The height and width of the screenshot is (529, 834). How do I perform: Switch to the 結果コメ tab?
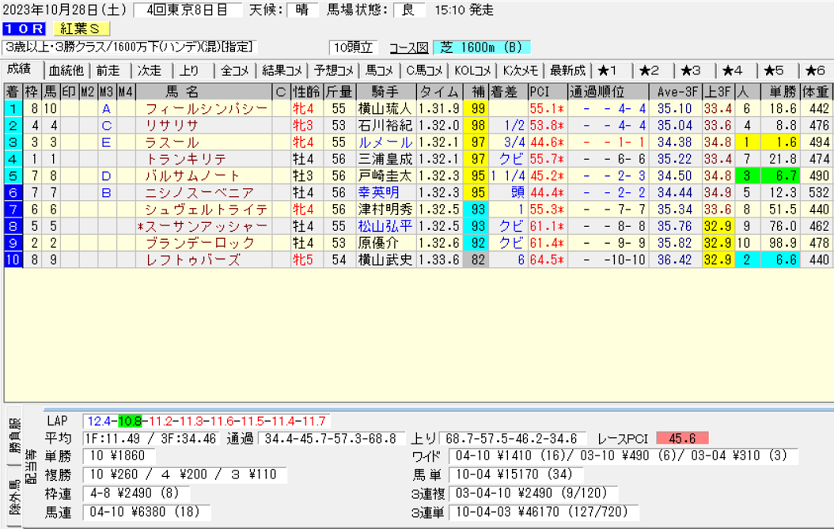pos(281,70)
